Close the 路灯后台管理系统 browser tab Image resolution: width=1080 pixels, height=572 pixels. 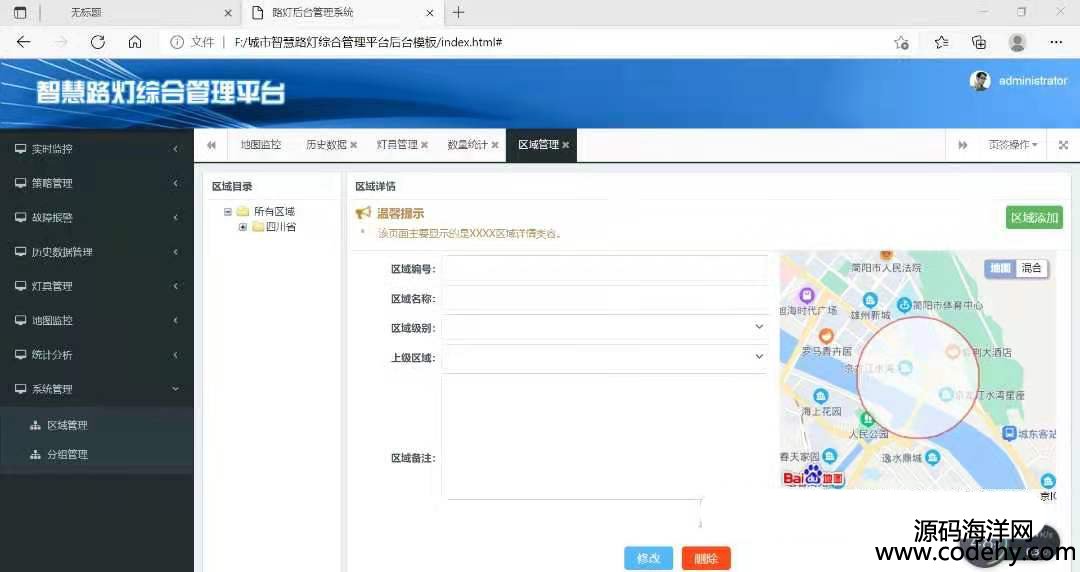430,13
